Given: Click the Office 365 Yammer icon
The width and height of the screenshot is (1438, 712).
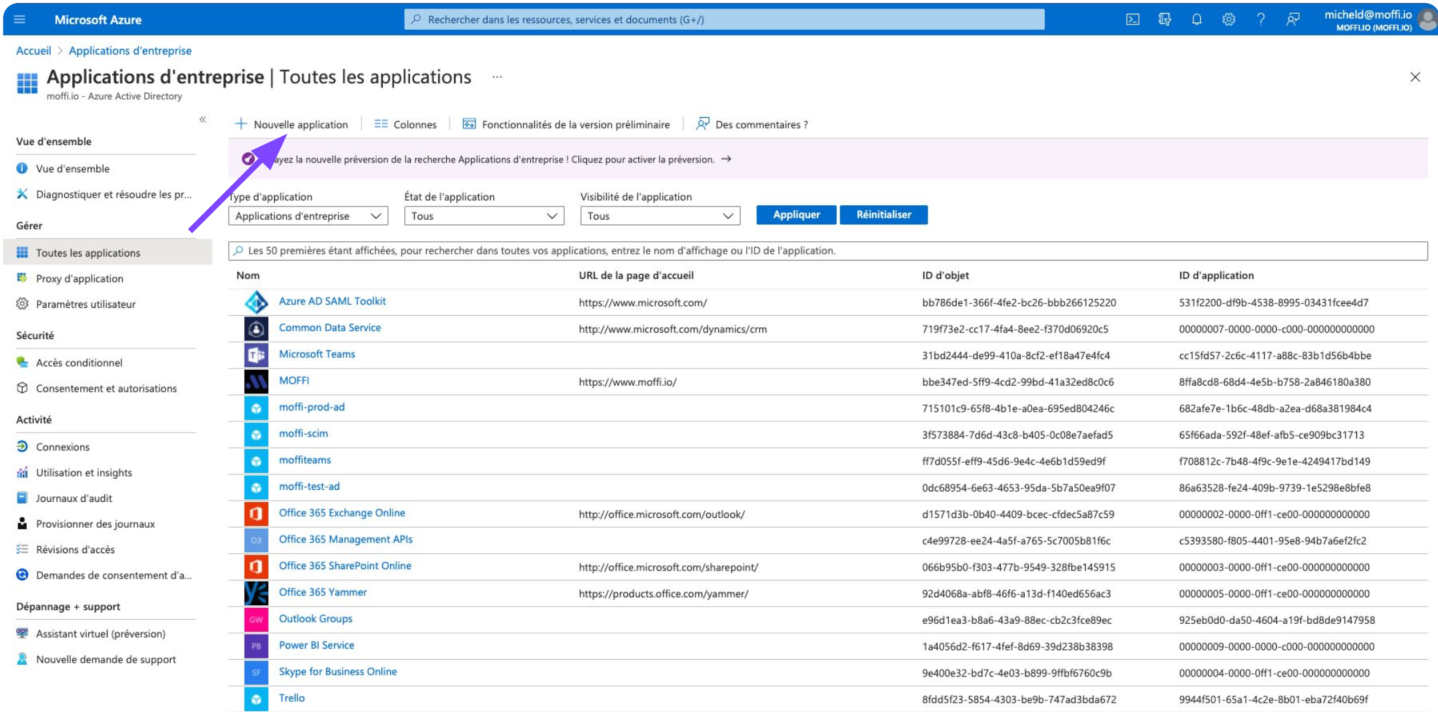Looking at the screenshot, I should pyautogui.click(x=257, y=593).
